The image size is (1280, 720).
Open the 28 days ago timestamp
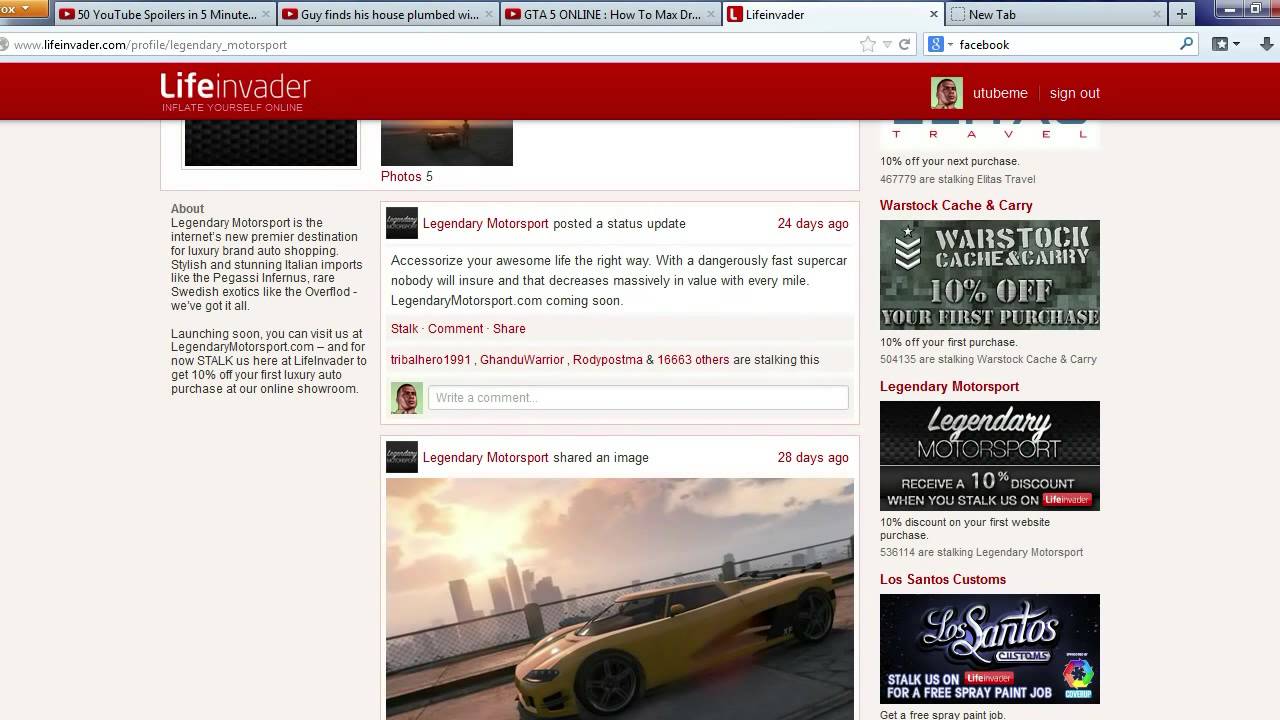(813, 458)
